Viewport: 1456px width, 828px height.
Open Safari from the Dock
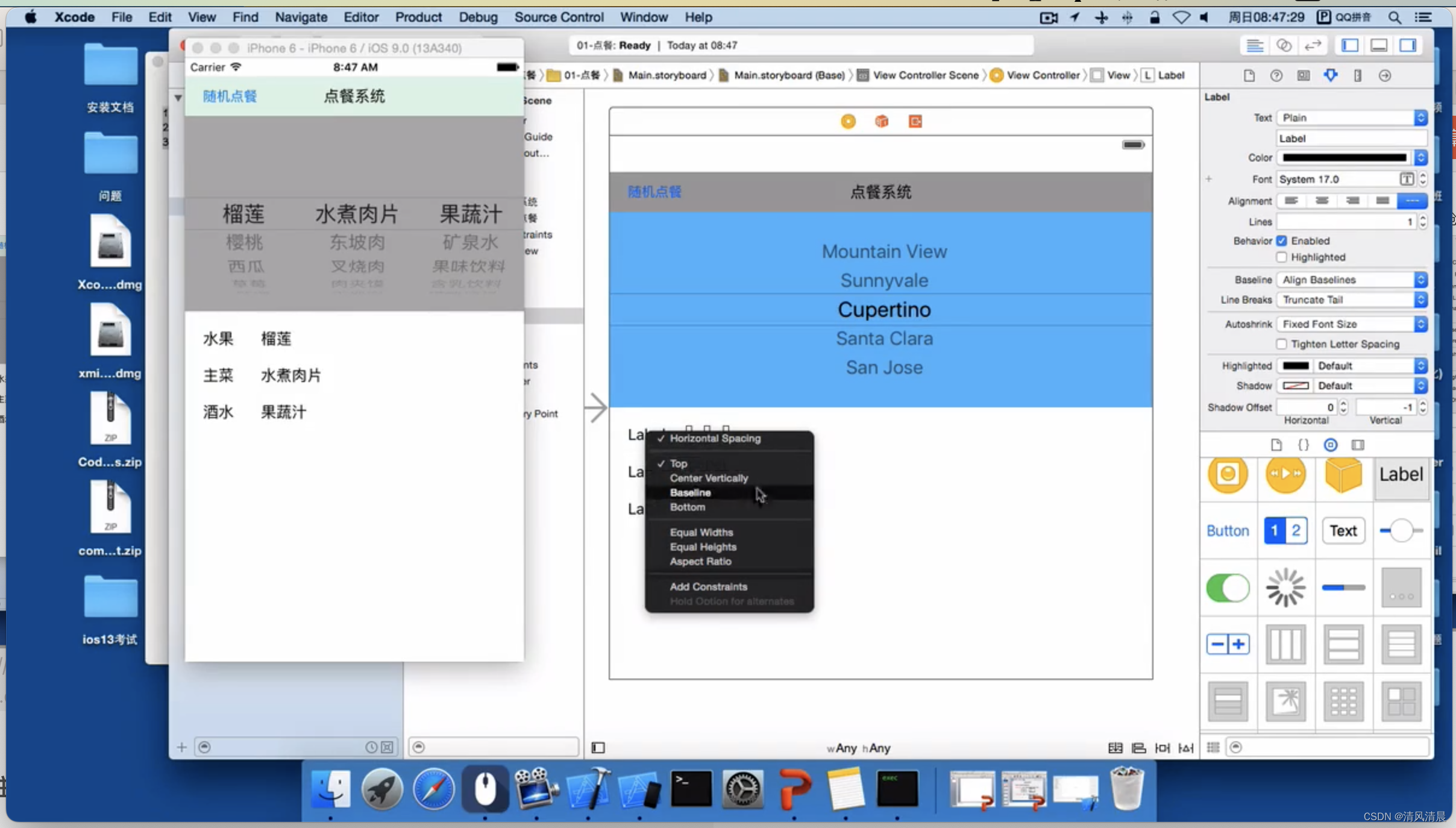[x=433, y=789]
